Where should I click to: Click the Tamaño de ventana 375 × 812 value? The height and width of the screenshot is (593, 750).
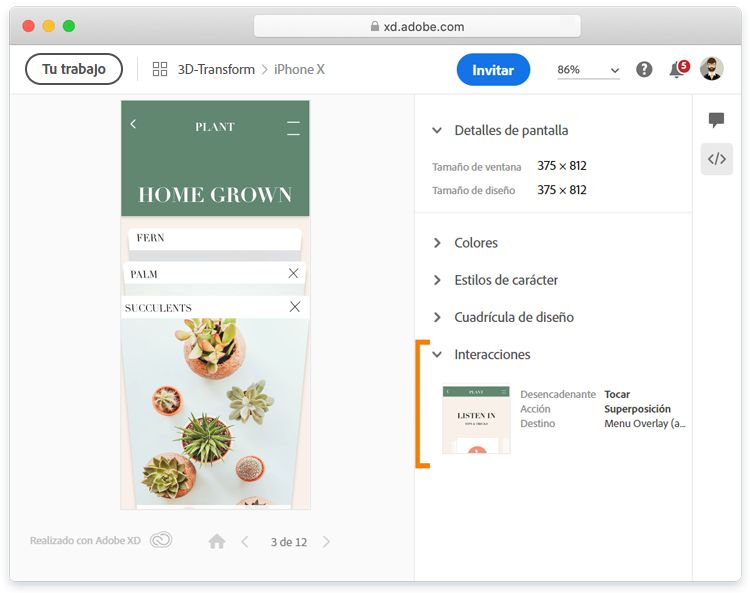562,166
